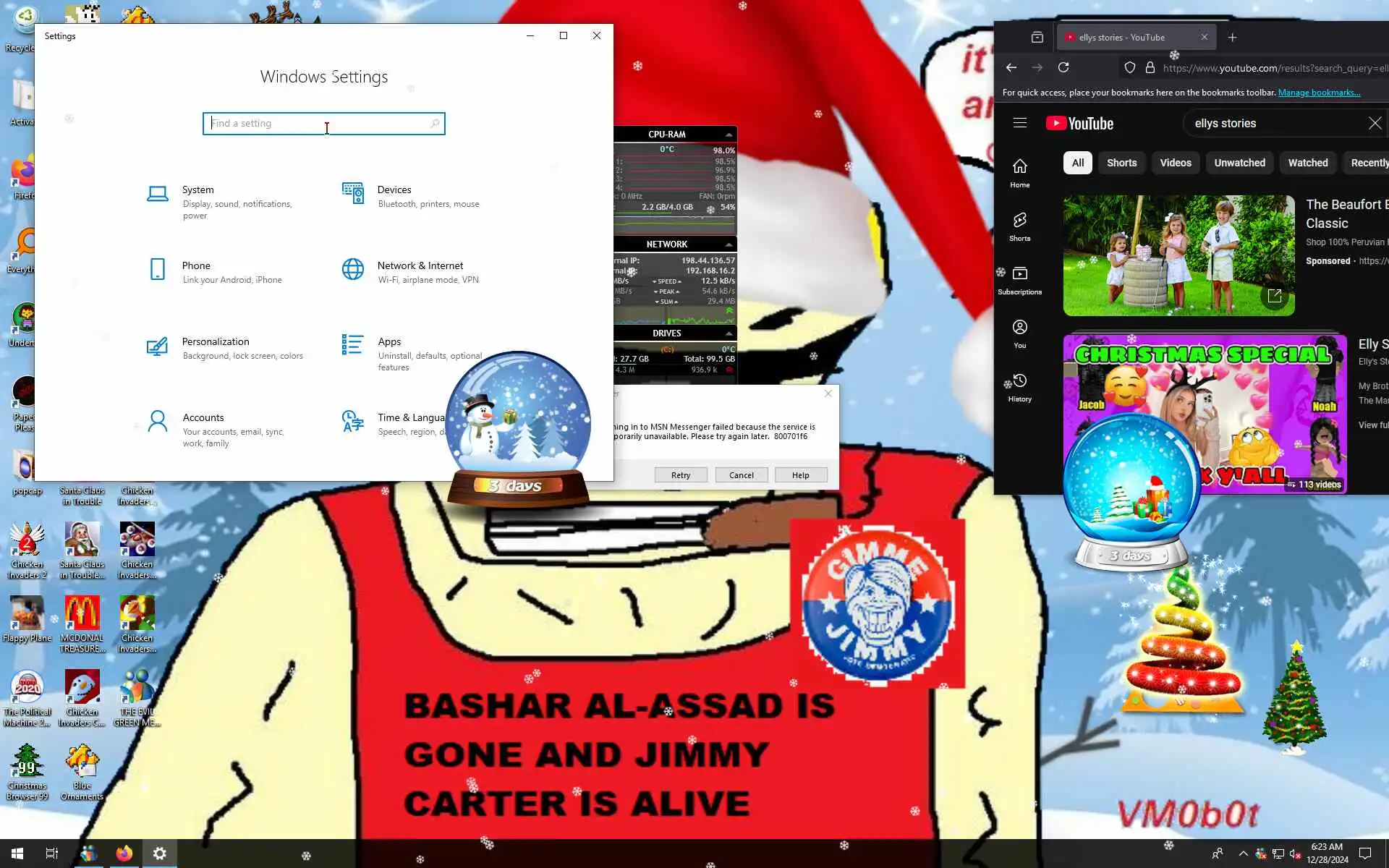The image size is (1389, 868).
Task: Open Devices settings category
Action: tap(394, 190)
